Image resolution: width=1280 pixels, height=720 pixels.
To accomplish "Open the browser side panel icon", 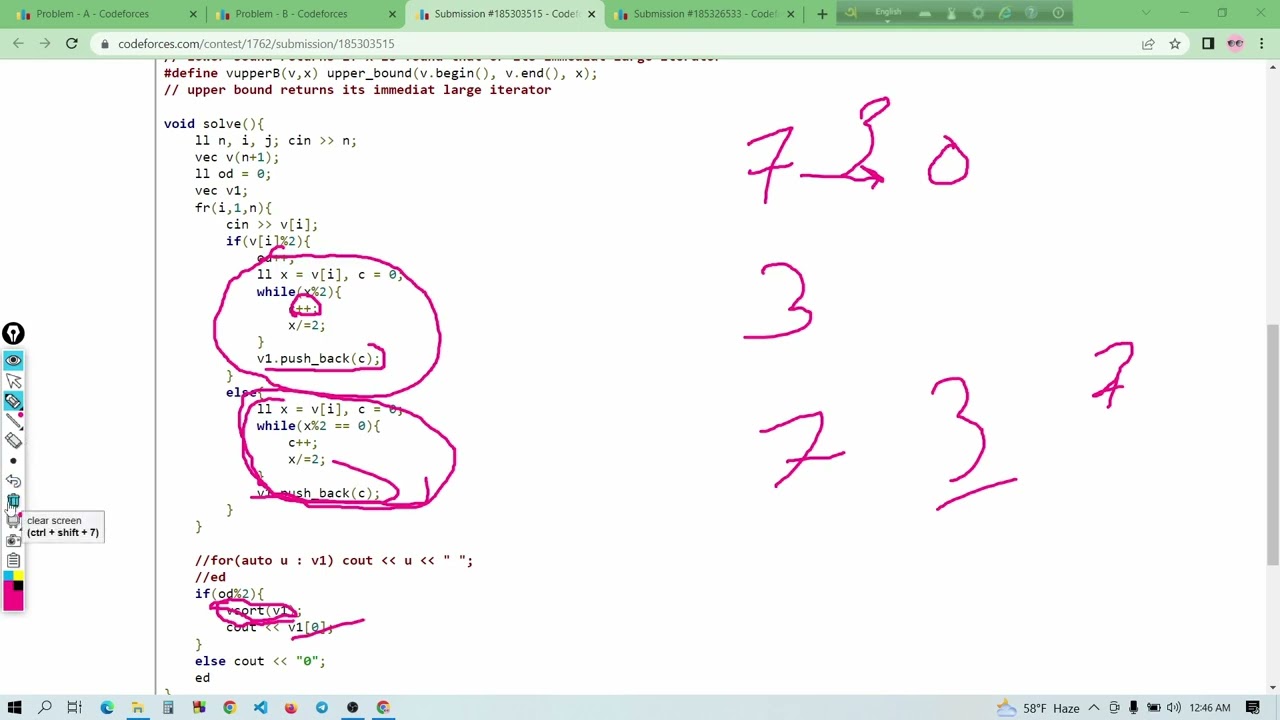I will [1208, 44].
